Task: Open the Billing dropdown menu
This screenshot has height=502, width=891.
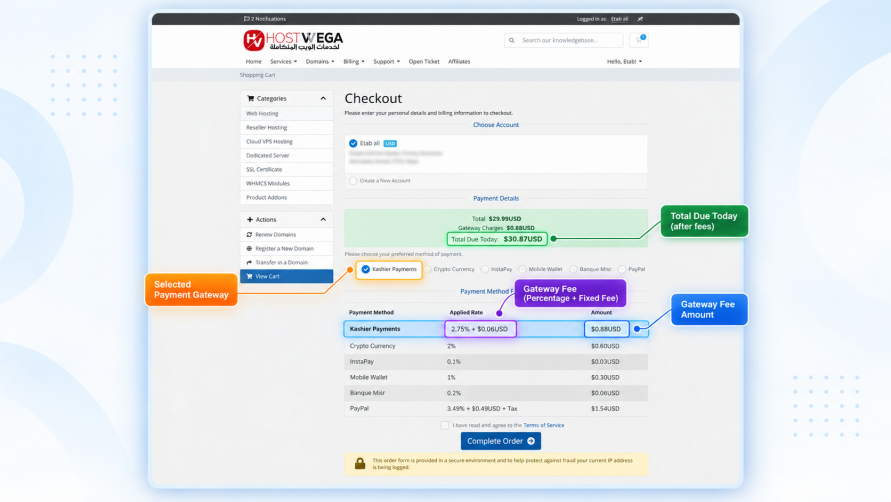Action: pos(353,61)
